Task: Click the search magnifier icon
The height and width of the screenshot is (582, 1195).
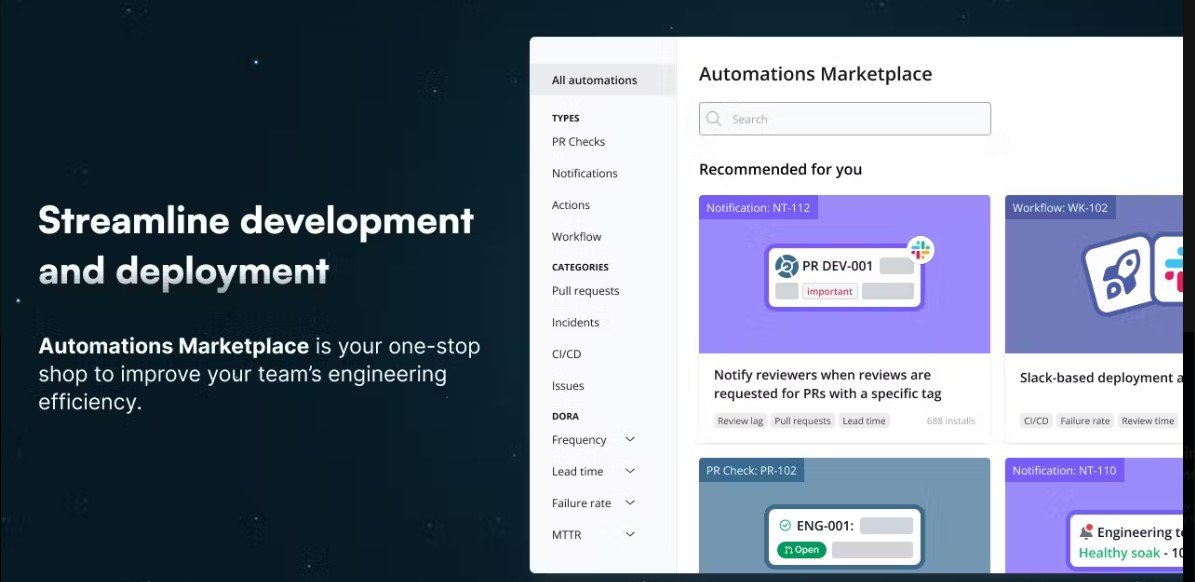Action: 713,119
